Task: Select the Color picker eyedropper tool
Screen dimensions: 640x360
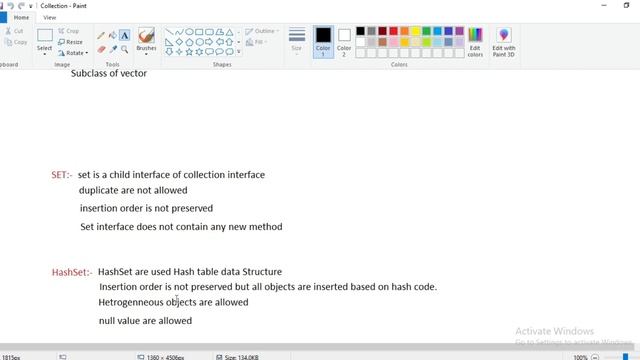Action: 113,49
